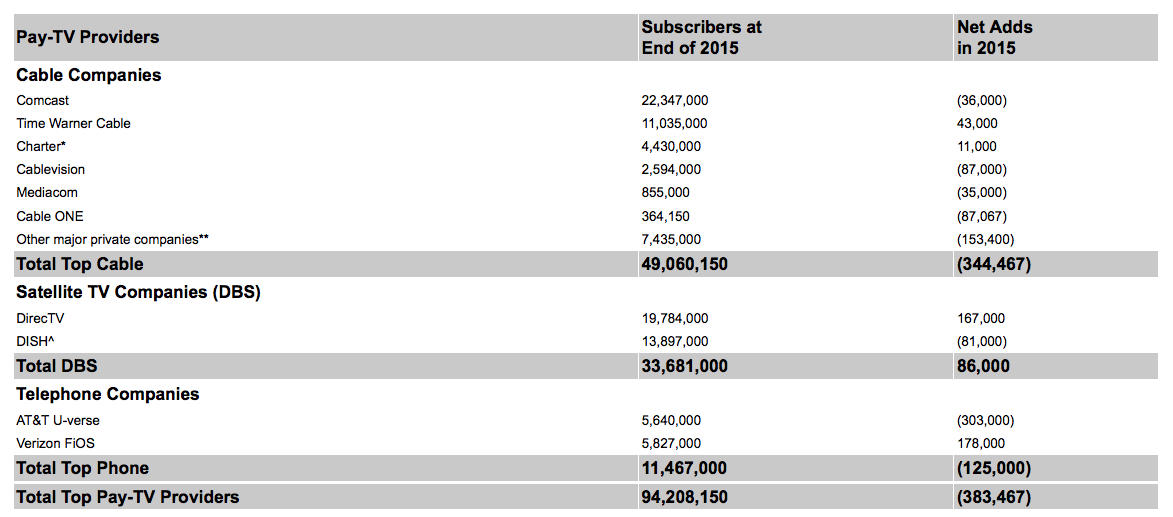The width and height of the screenshot is (1173, 517).
Task: Select the DISH^ provider name
Action: (36, 342)
